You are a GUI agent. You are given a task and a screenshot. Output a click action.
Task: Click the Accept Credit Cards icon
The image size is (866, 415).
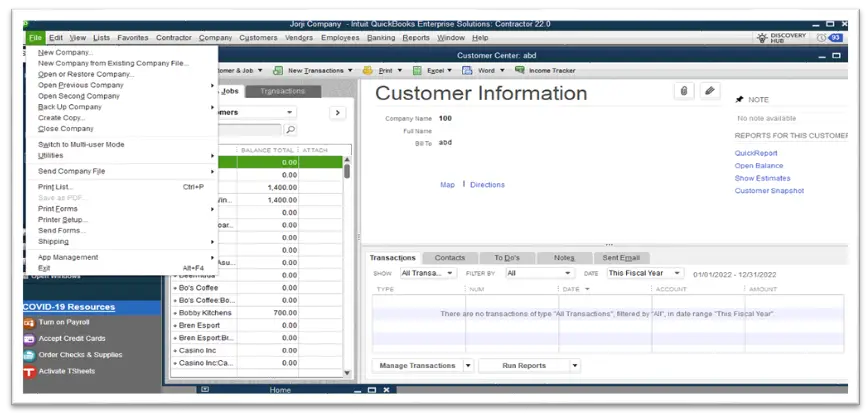coord(29,339)
